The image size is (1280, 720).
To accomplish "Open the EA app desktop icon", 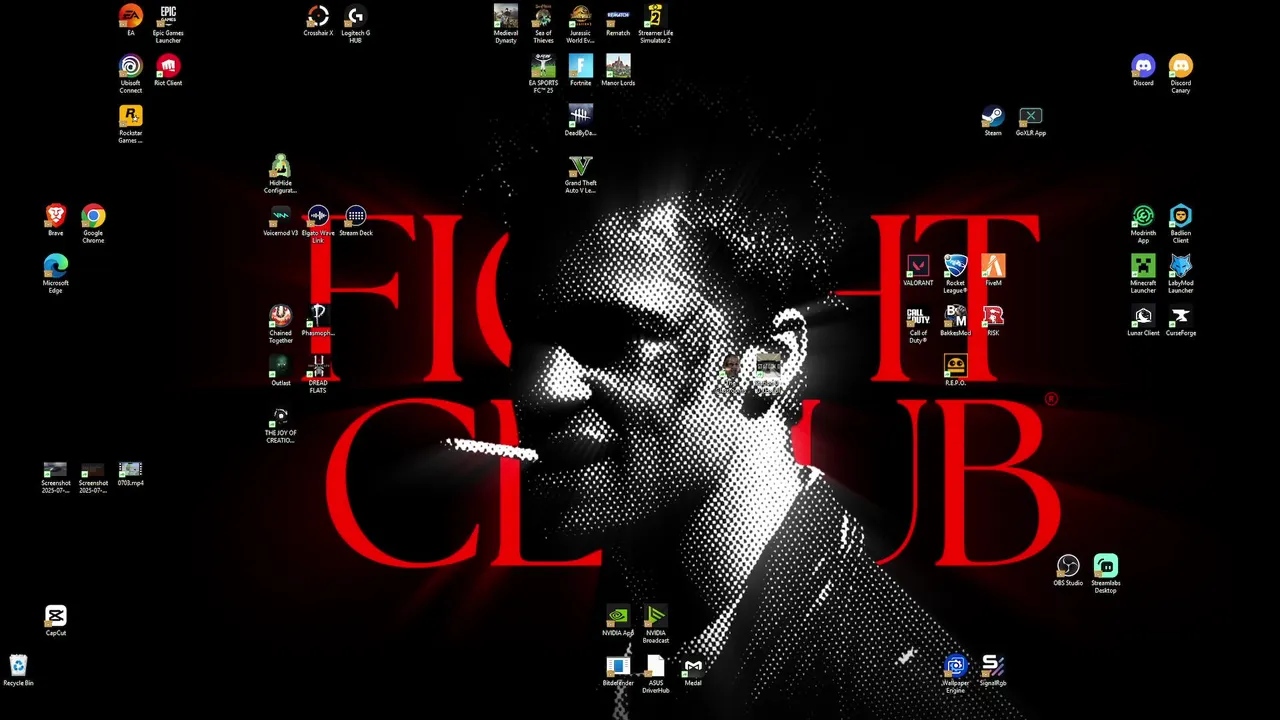I will coord(130,17).
